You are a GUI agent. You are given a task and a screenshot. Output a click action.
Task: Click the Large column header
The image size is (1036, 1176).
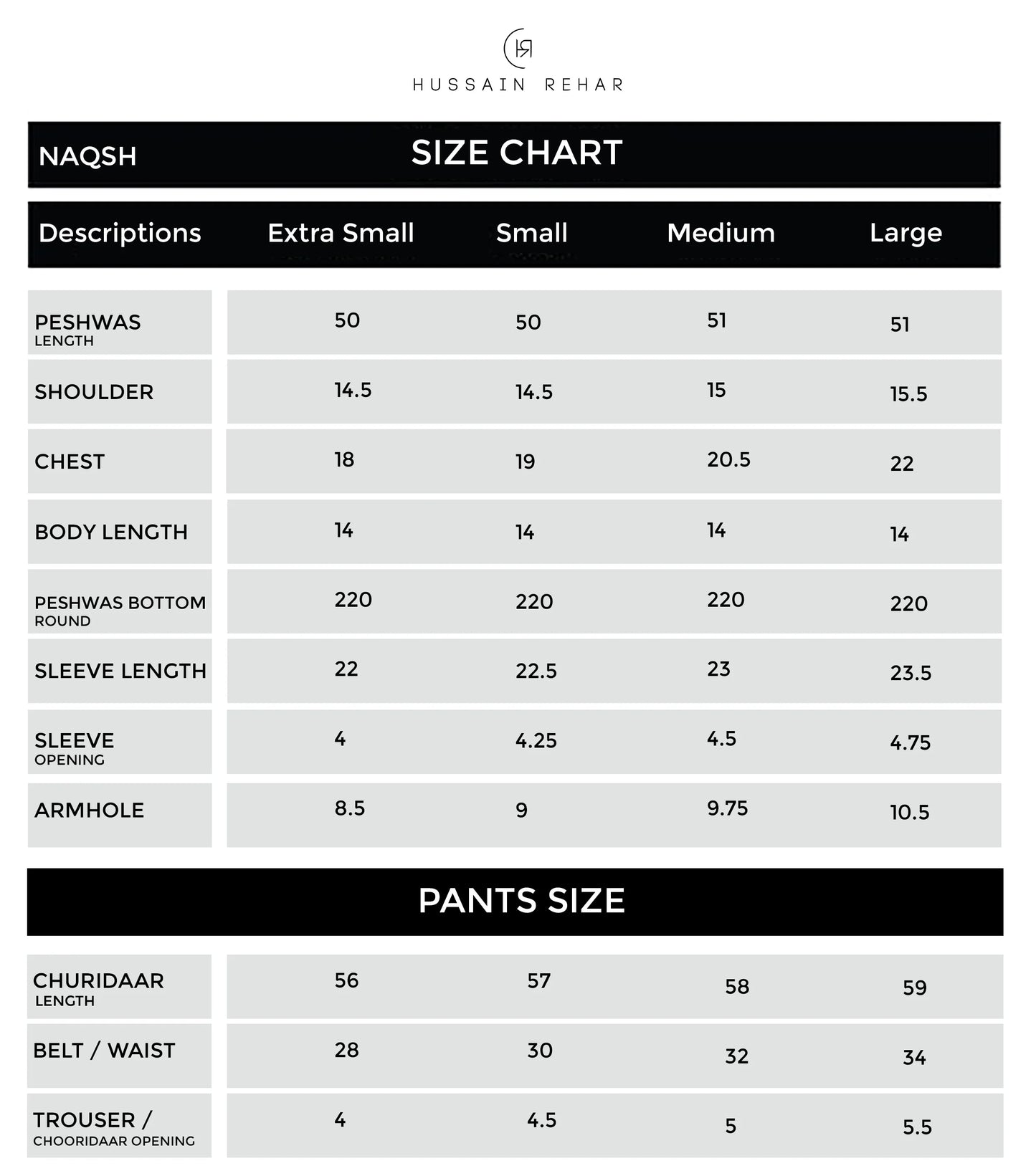[x=906, y=233]
